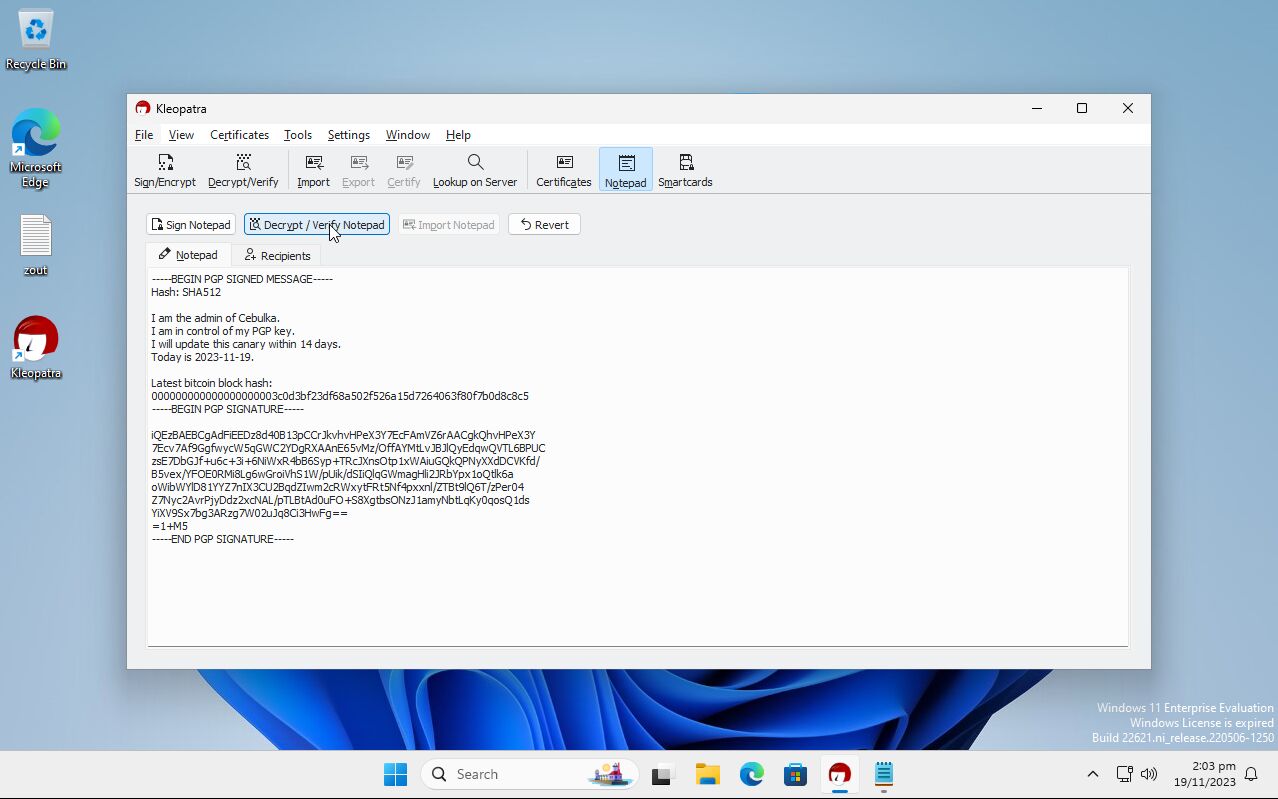Open File Explorer from taskbar
1278x799 pixels.
tap(708, 774)
